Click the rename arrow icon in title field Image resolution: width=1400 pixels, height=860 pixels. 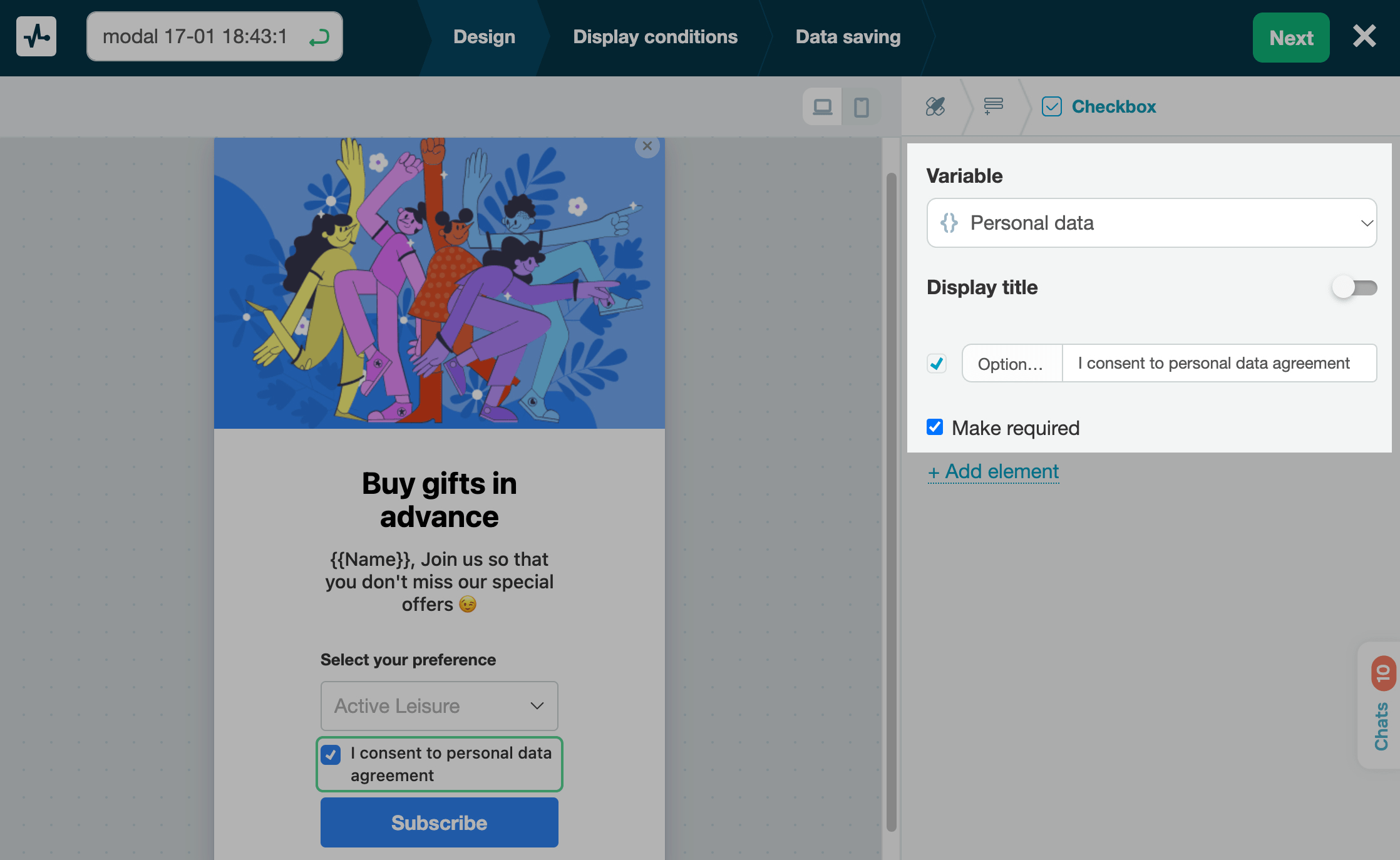(x=319, y=38)
